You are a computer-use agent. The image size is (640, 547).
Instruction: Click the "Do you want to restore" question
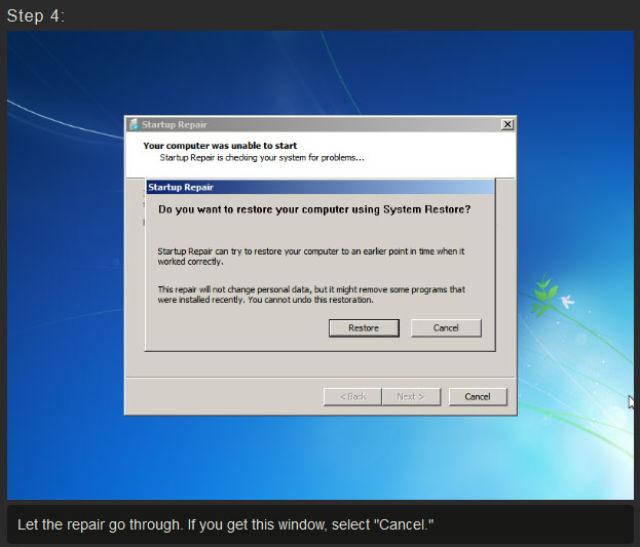[x=314, y=210]
